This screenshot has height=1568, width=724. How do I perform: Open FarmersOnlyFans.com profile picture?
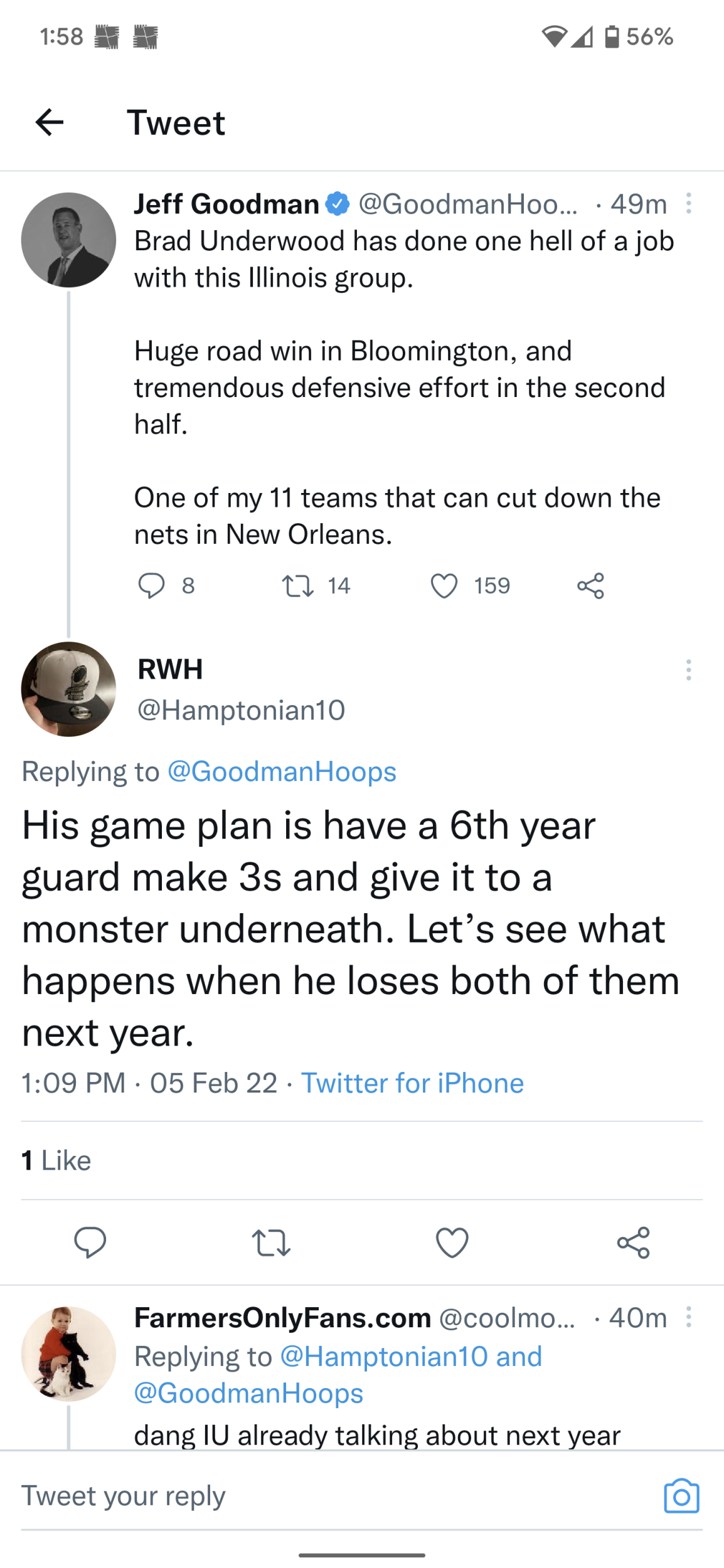click(68, 1353)
